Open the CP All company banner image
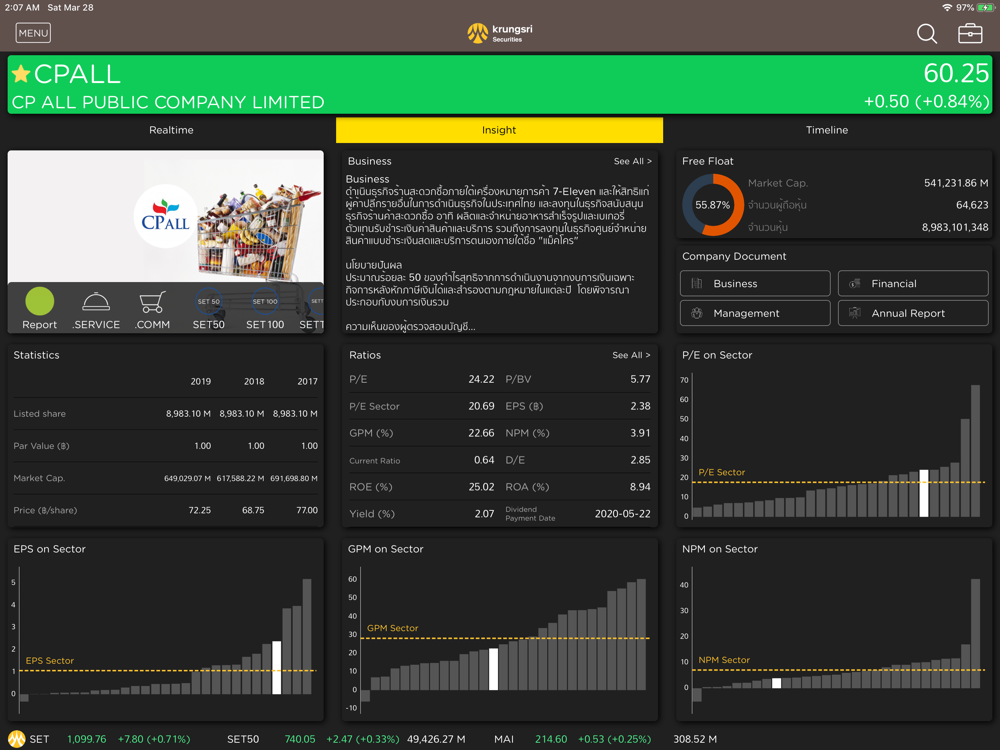This screenshot has width=1000, height=750. point(166,217)
